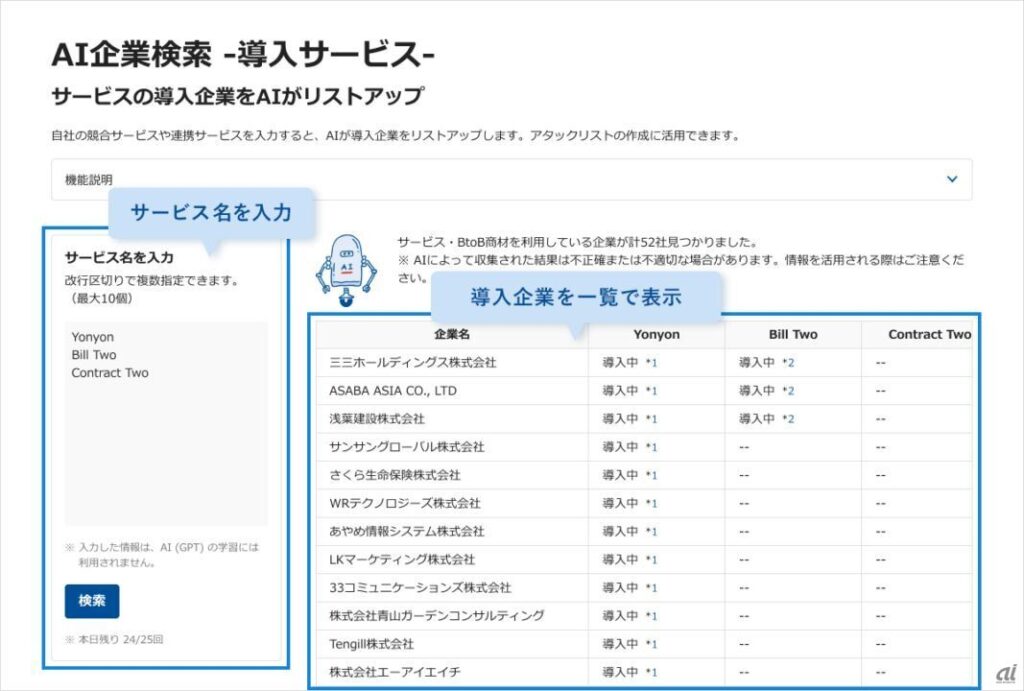
Task: Open the *1 footnote link for LKマーケティング株式会社
Action: point(651,559)
